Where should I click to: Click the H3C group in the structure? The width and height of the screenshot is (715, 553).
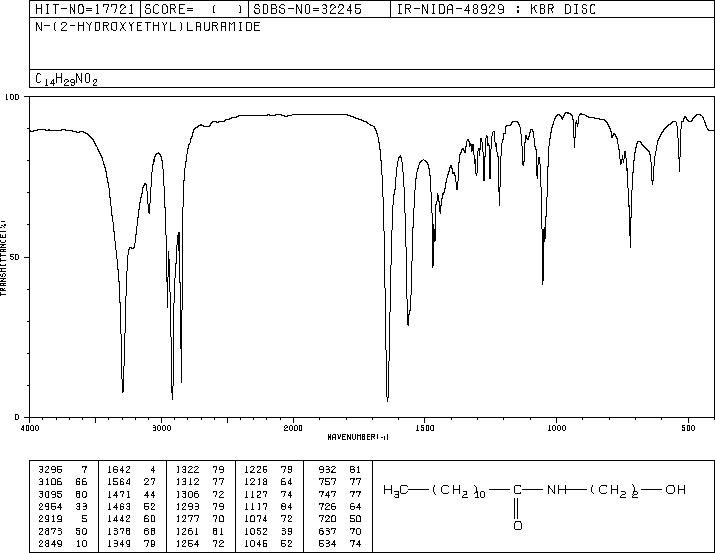[x=395, y=491]
